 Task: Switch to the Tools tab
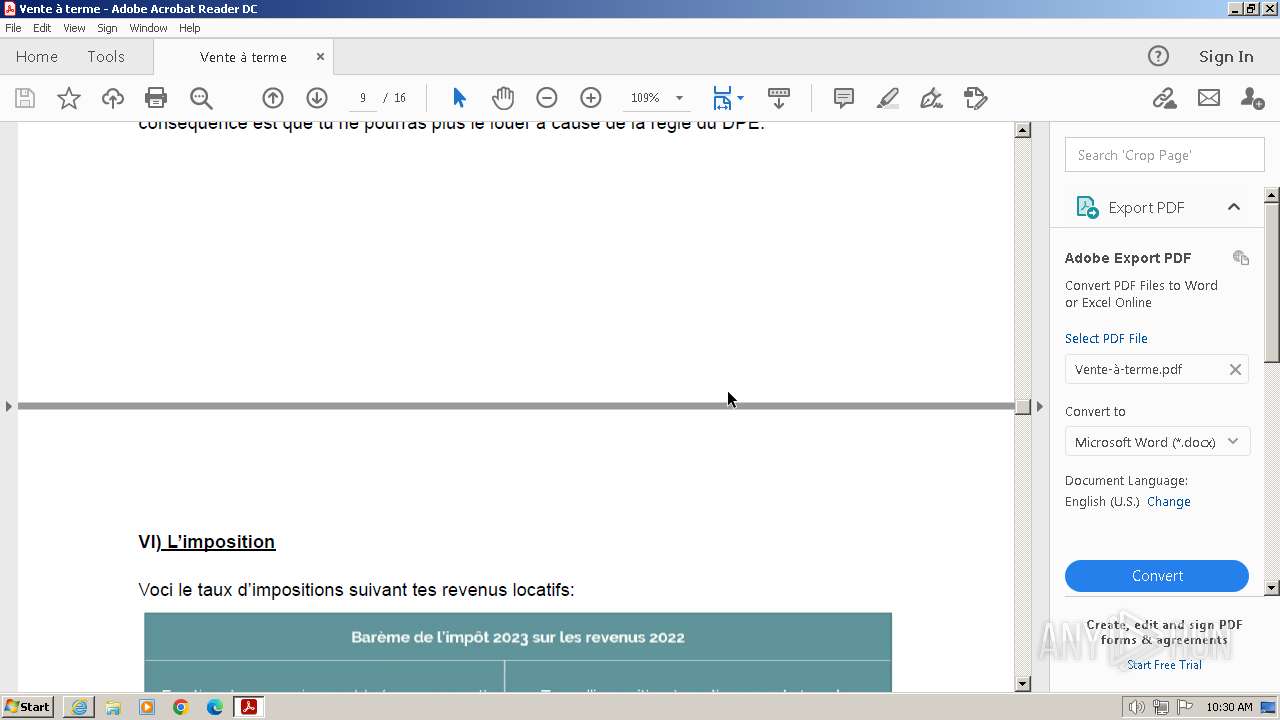click(106, 57)
